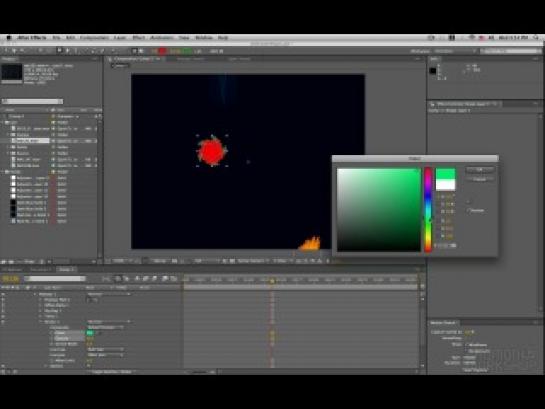Screen dimensions: 545x409
Task: Open the Effect menu
Action: pos(139,38)
